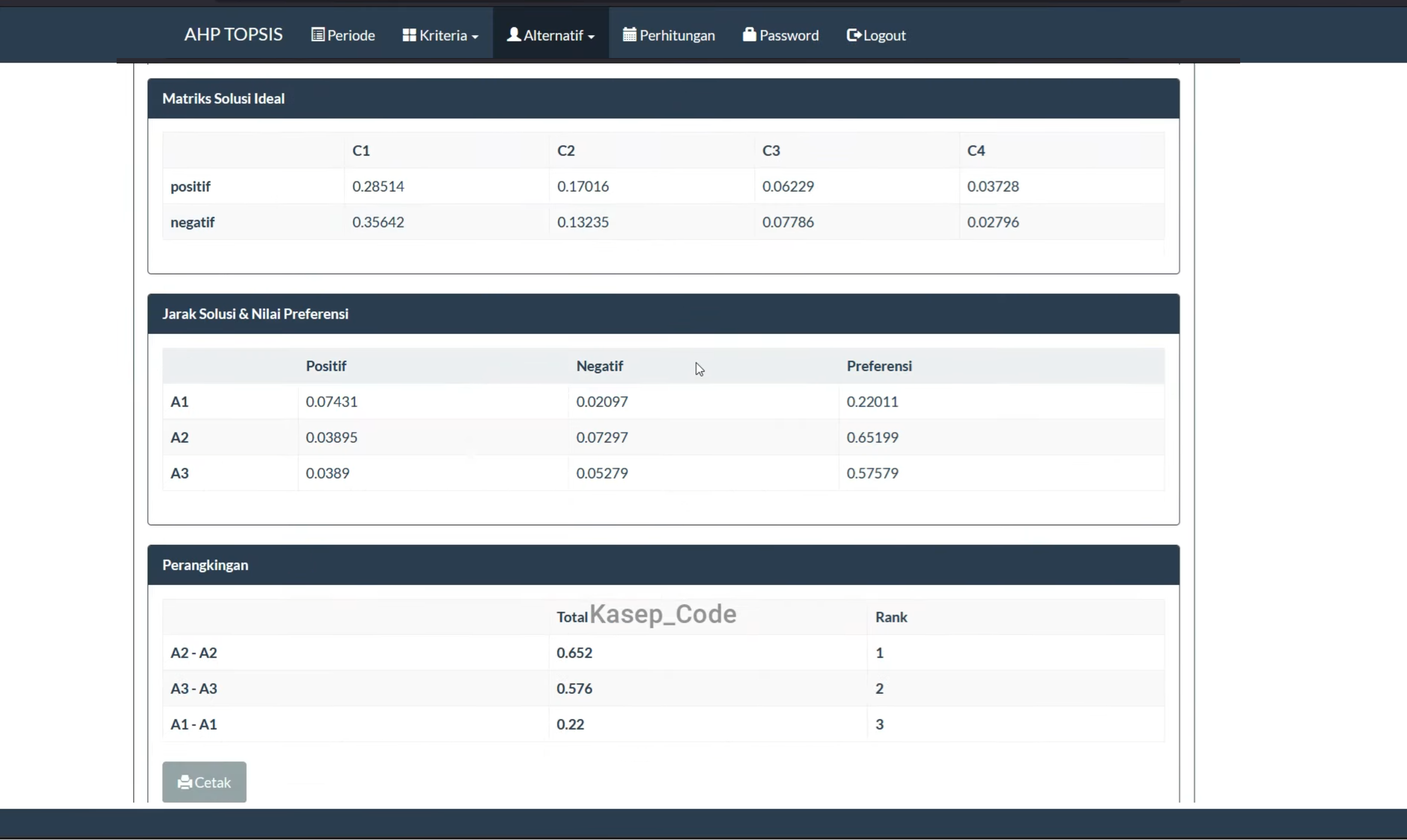
Task: Click A2 negatif distance 0.07297
Action: (x=602, y=437)
